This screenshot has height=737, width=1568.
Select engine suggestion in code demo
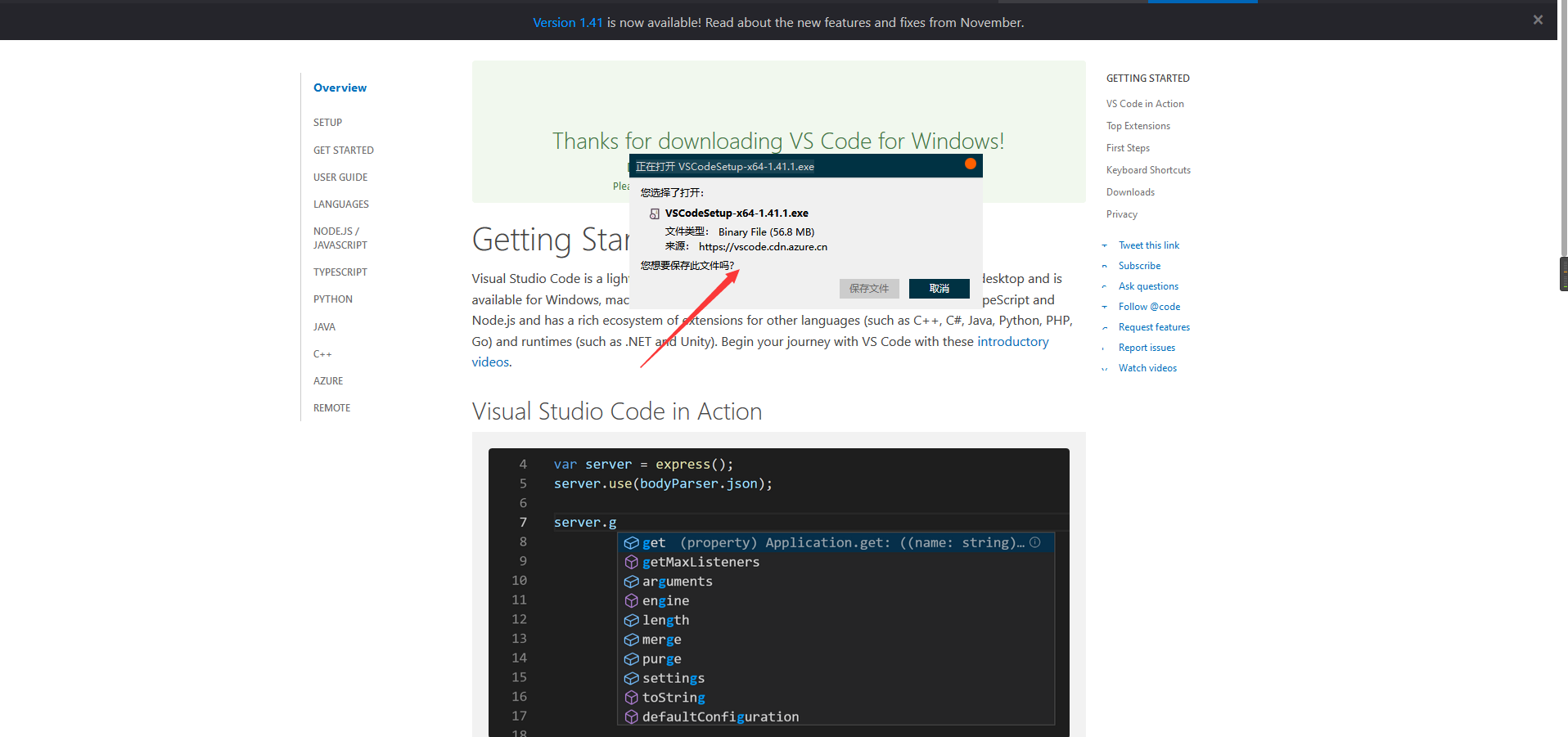pyautogui.click(x=836, y=600)
